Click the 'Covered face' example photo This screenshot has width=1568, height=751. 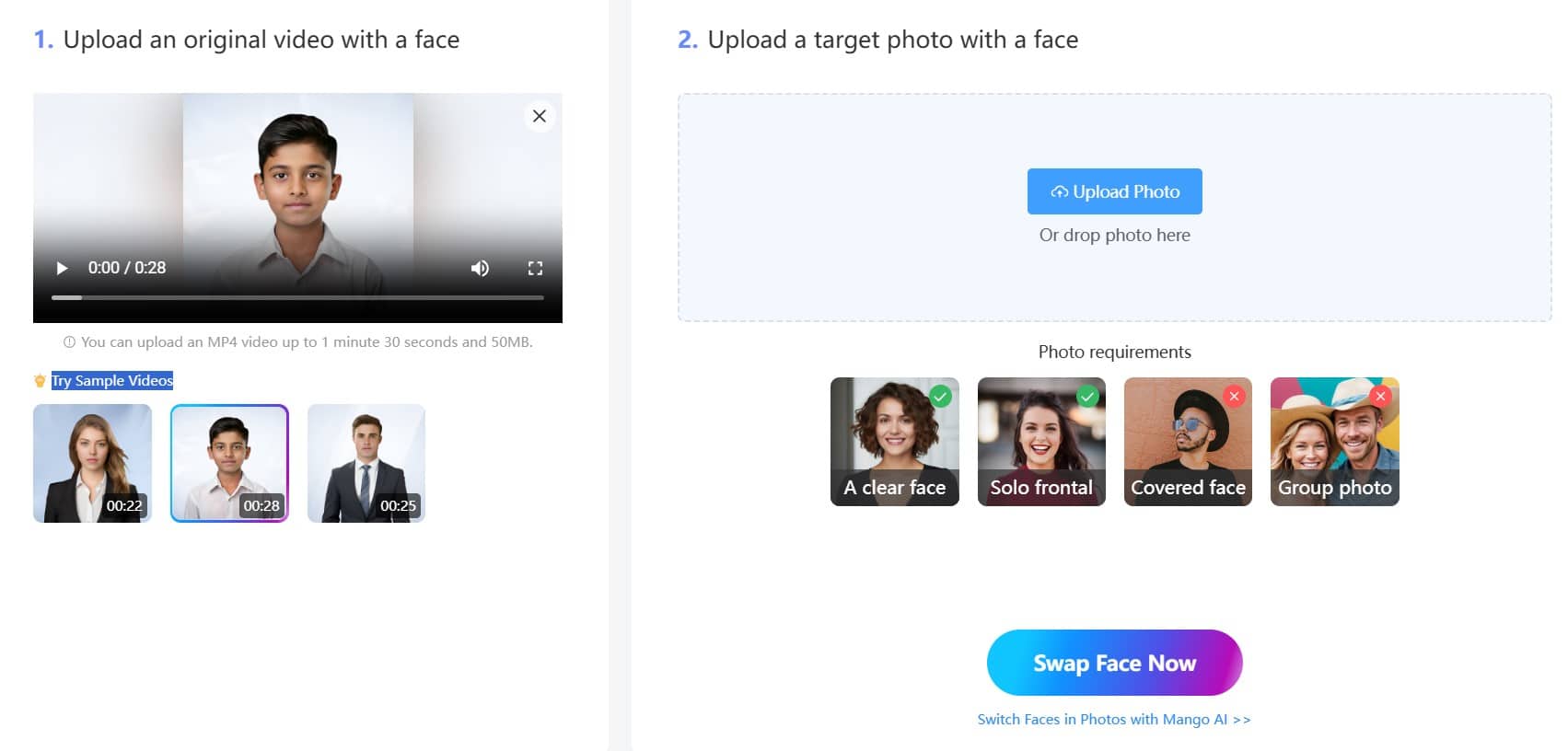coord(1188,442)
